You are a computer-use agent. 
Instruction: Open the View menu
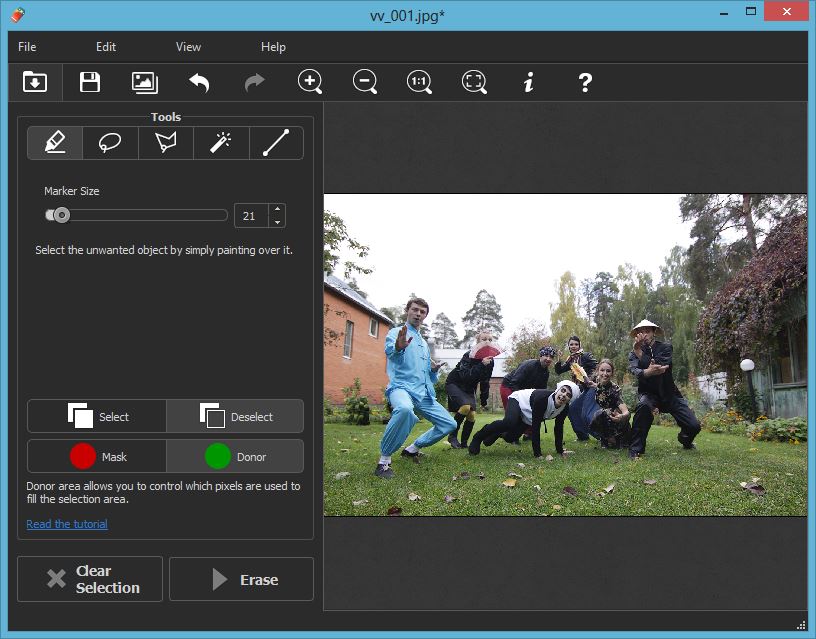point(188,47)
